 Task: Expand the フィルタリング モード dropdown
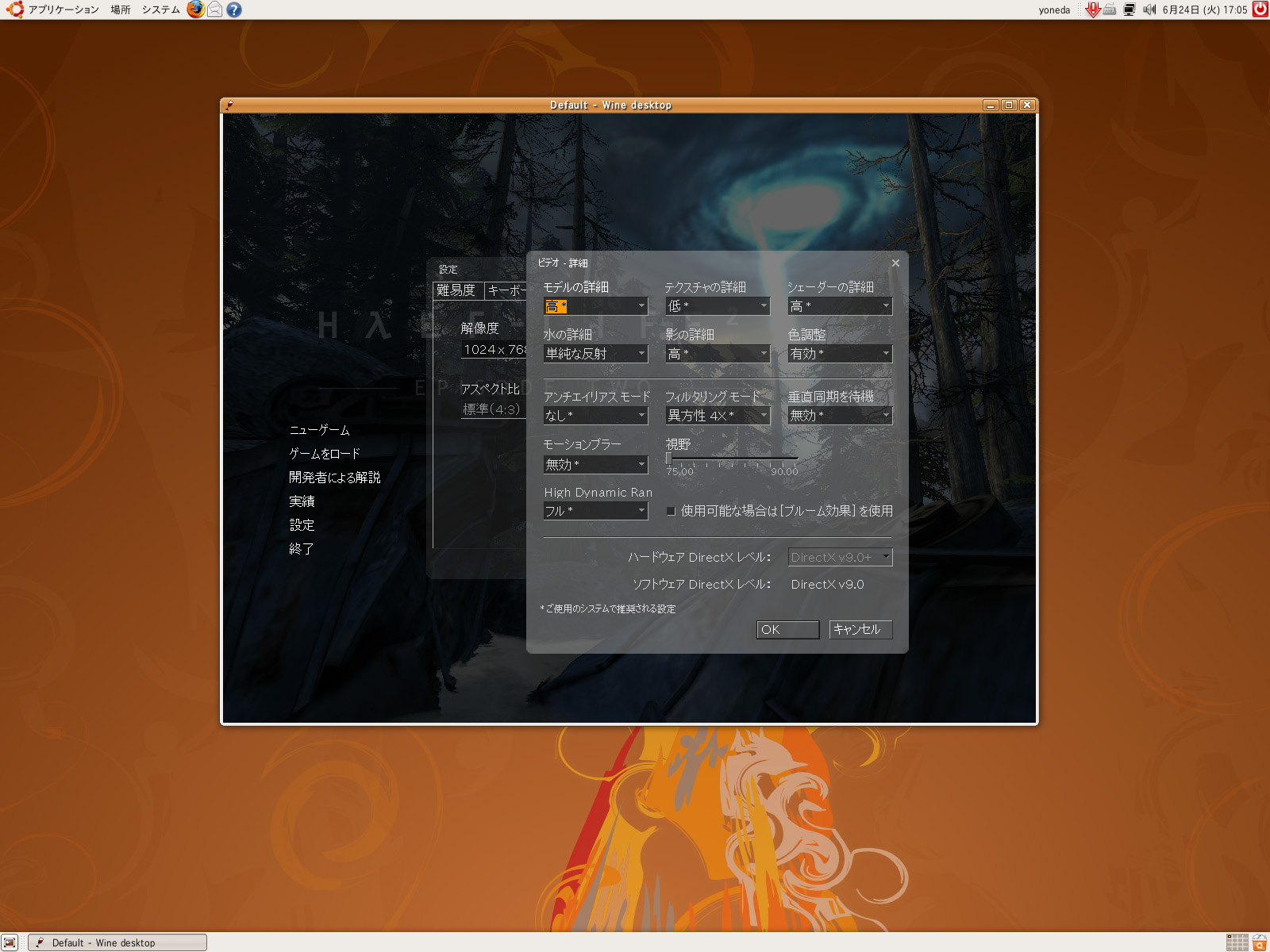[x=718, y=416]
